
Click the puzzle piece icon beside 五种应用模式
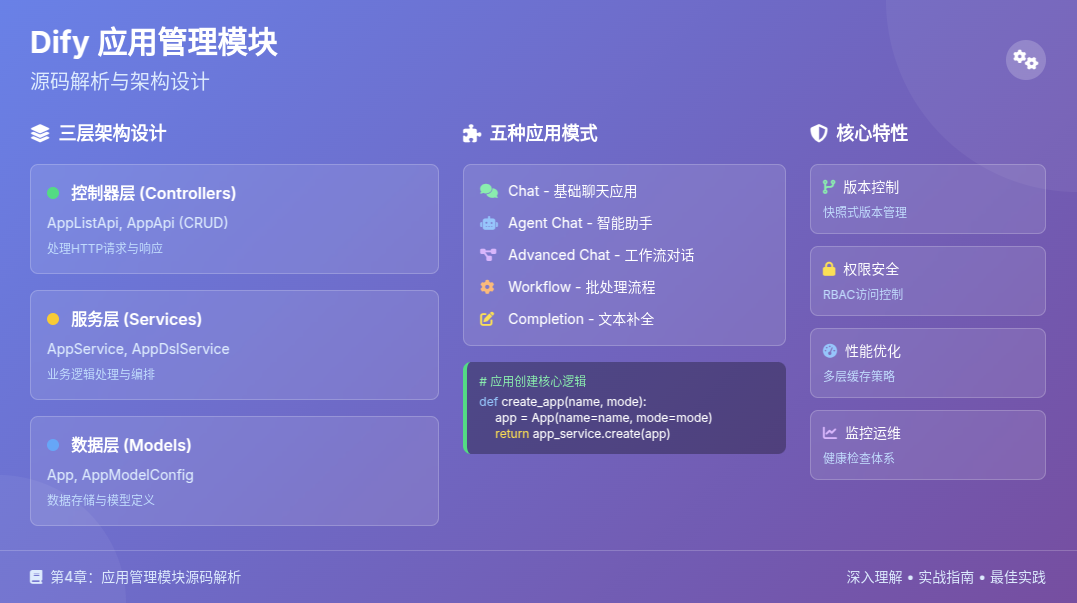click(472, 133)
